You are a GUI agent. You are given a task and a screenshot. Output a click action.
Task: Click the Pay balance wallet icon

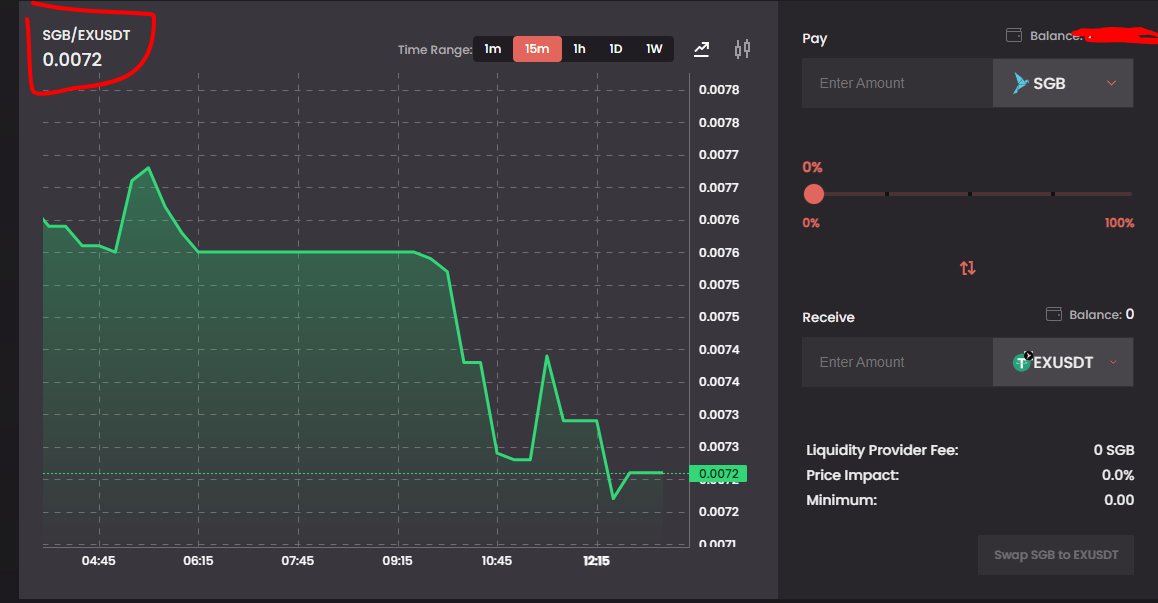pos(1014,35)
